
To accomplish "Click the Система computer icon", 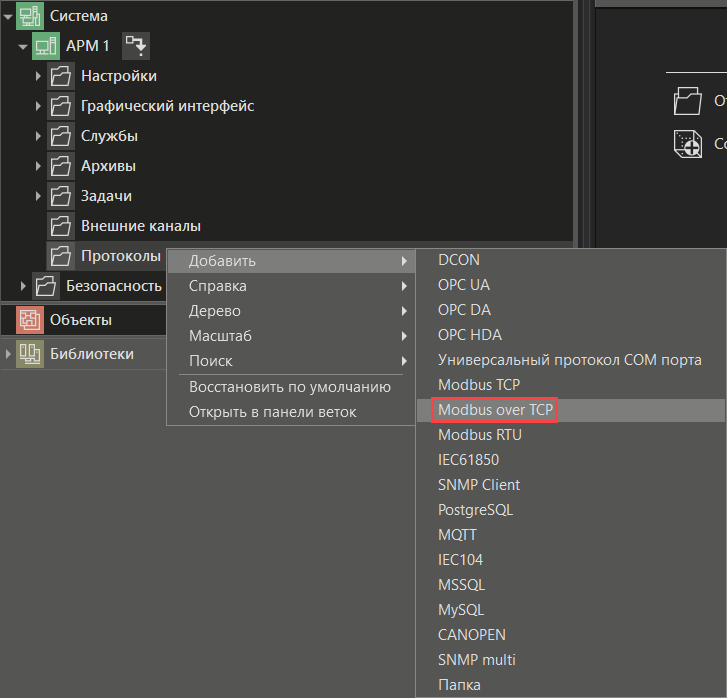I will click(x=30, y=16).
